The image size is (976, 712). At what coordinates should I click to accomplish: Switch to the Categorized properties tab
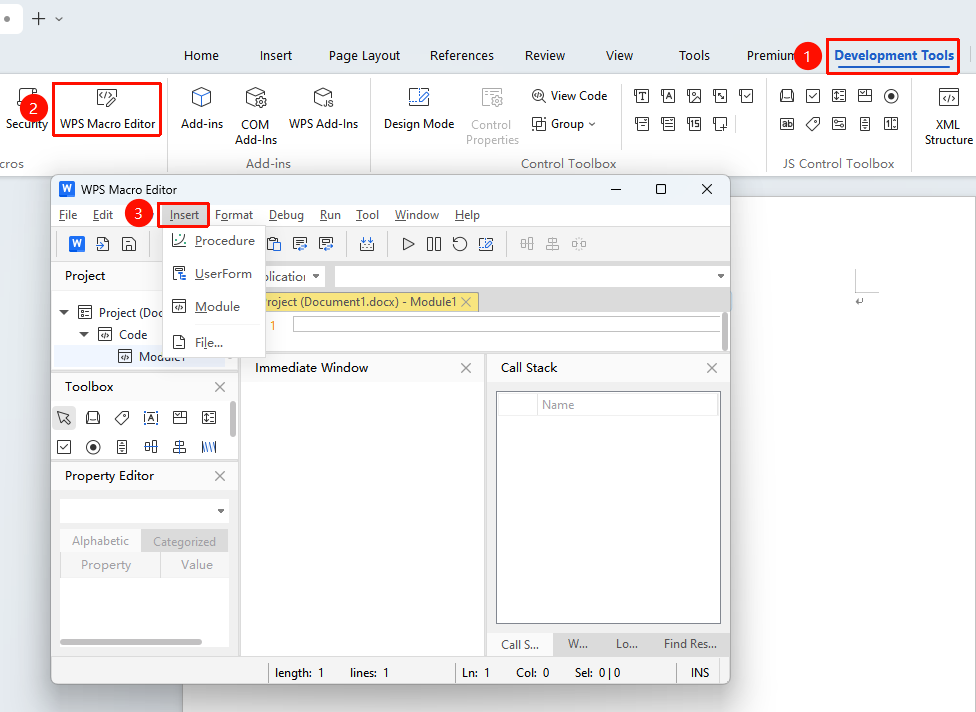coord(184,541)
